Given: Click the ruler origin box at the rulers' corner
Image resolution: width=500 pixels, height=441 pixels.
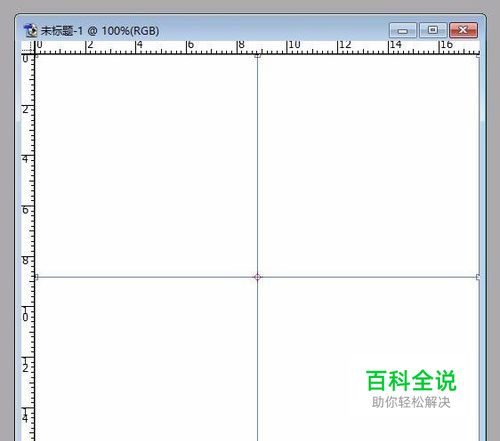Looking at the screenshot, I should tap(28, 47).
